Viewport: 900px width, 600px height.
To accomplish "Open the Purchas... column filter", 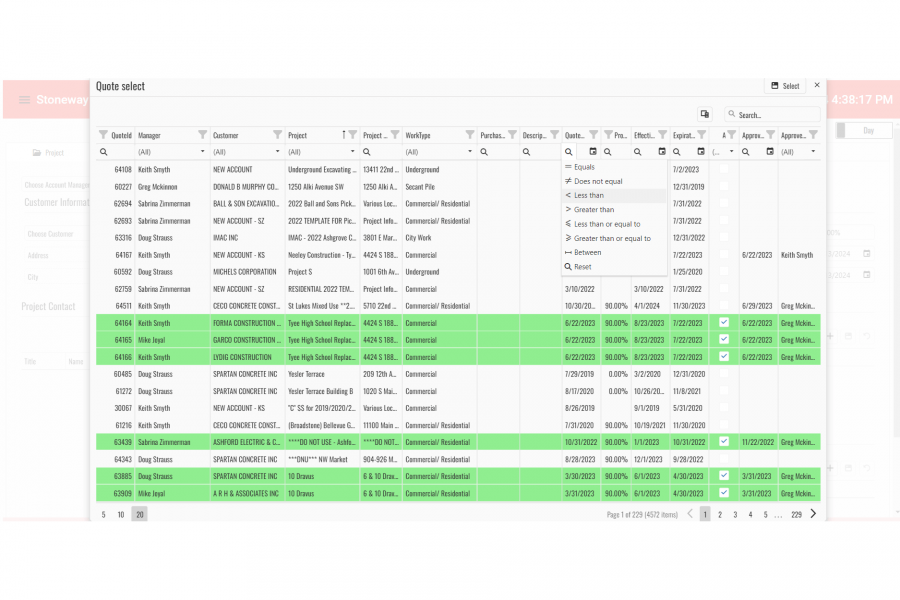I will pyautogui.click(x=513, y=135).
